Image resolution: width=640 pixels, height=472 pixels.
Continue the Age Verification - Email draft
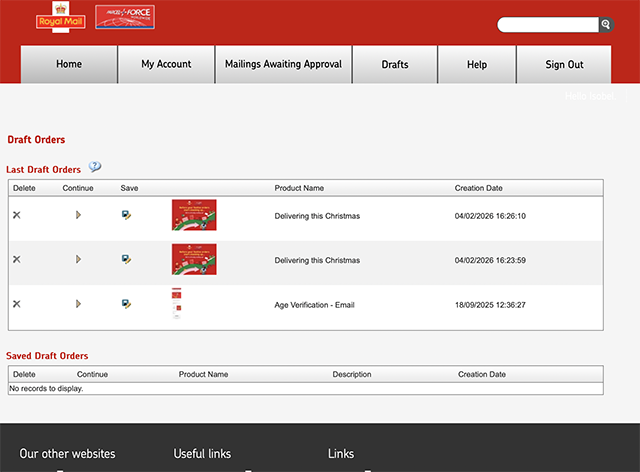78,304
